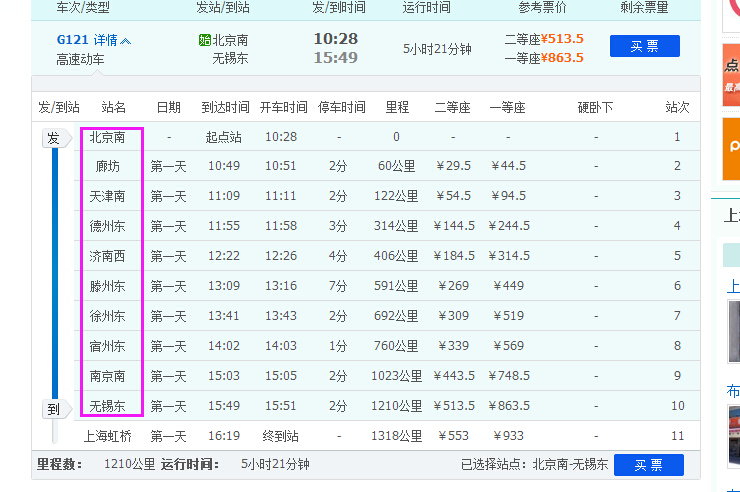Viewport: 740px width, 492px height.
Task: Click station name 天津南 in the stop list
Action: coord(108,196)
